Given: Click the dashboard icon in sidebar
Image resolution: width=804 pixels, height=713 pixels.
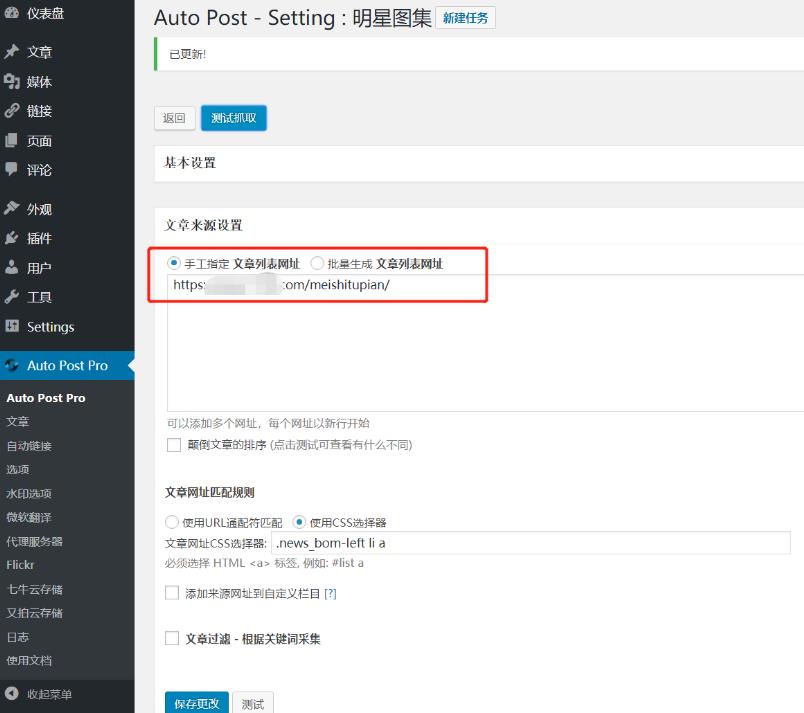Looking at the screenshot, I should (x=12, y=13).
